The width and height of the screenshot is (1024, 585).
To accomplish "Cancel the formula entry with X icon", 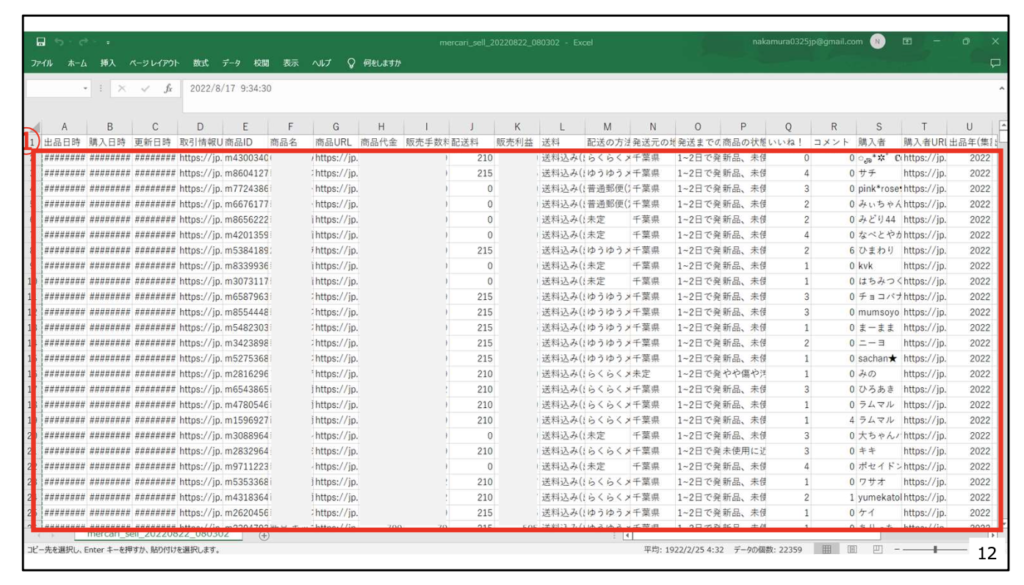I will pos(121,88).
